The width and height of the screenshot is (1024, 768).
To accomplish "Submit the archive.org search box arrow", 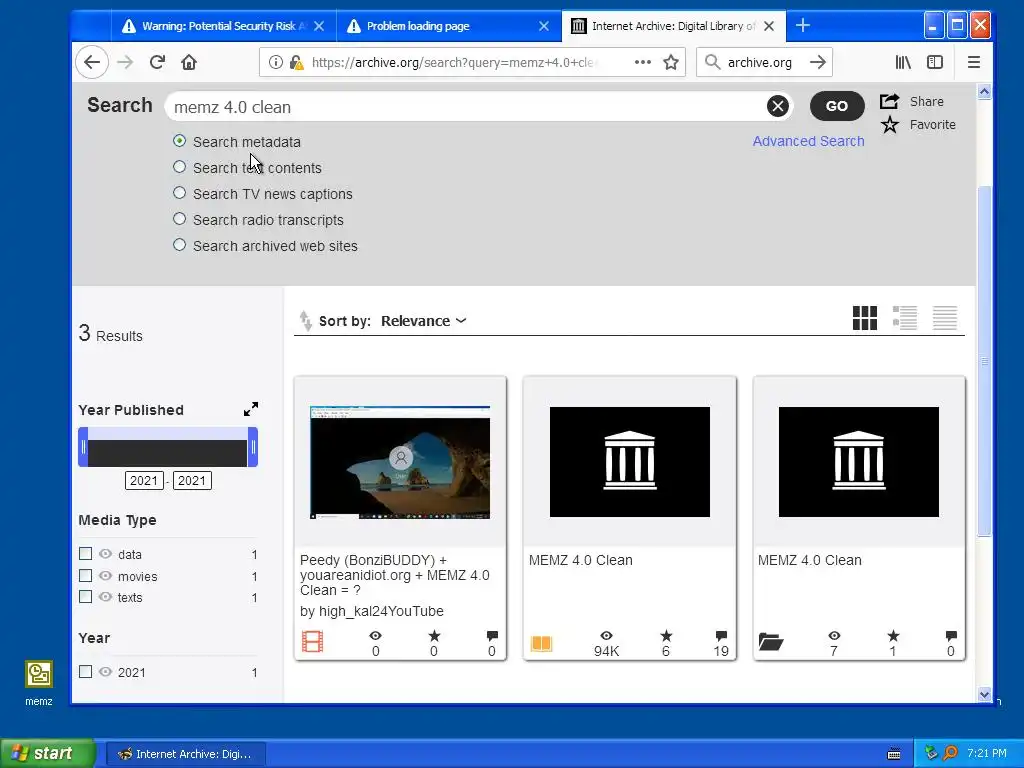I will point(818,63).
